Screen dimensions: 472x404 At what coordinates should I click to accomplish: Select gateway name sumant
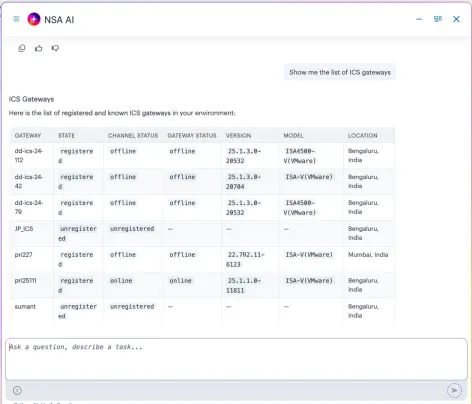[25, 307]
